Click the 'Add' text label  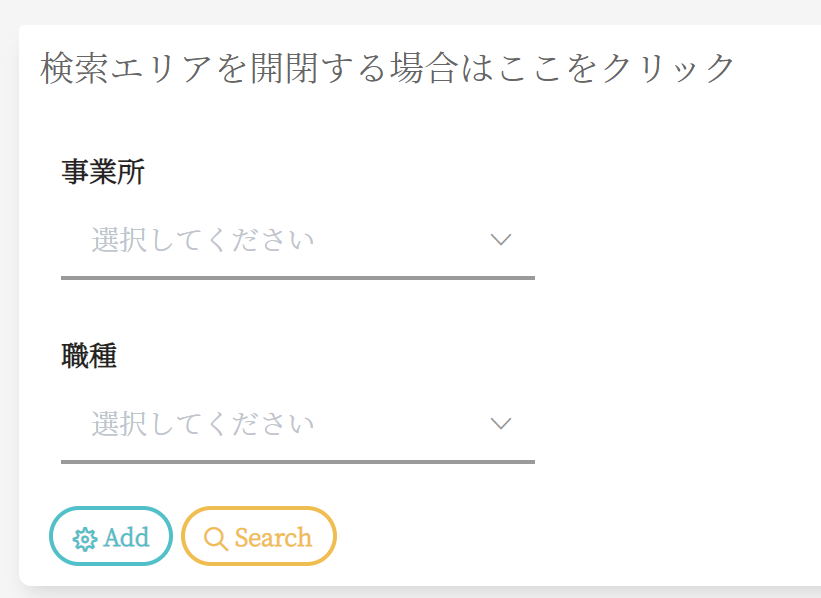(126, 538)
